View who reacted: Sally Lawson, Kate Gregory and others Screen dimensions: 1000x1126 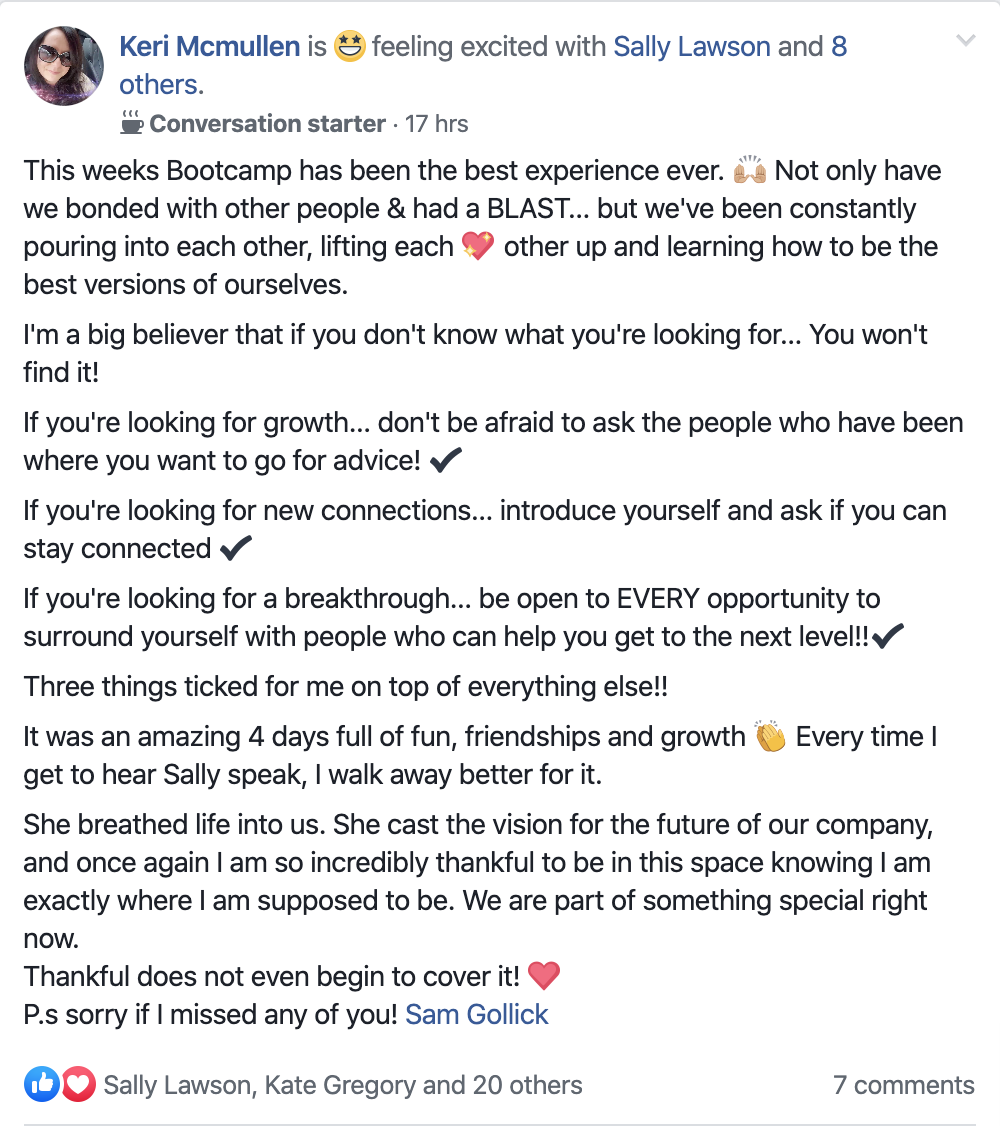(342, 1085)
